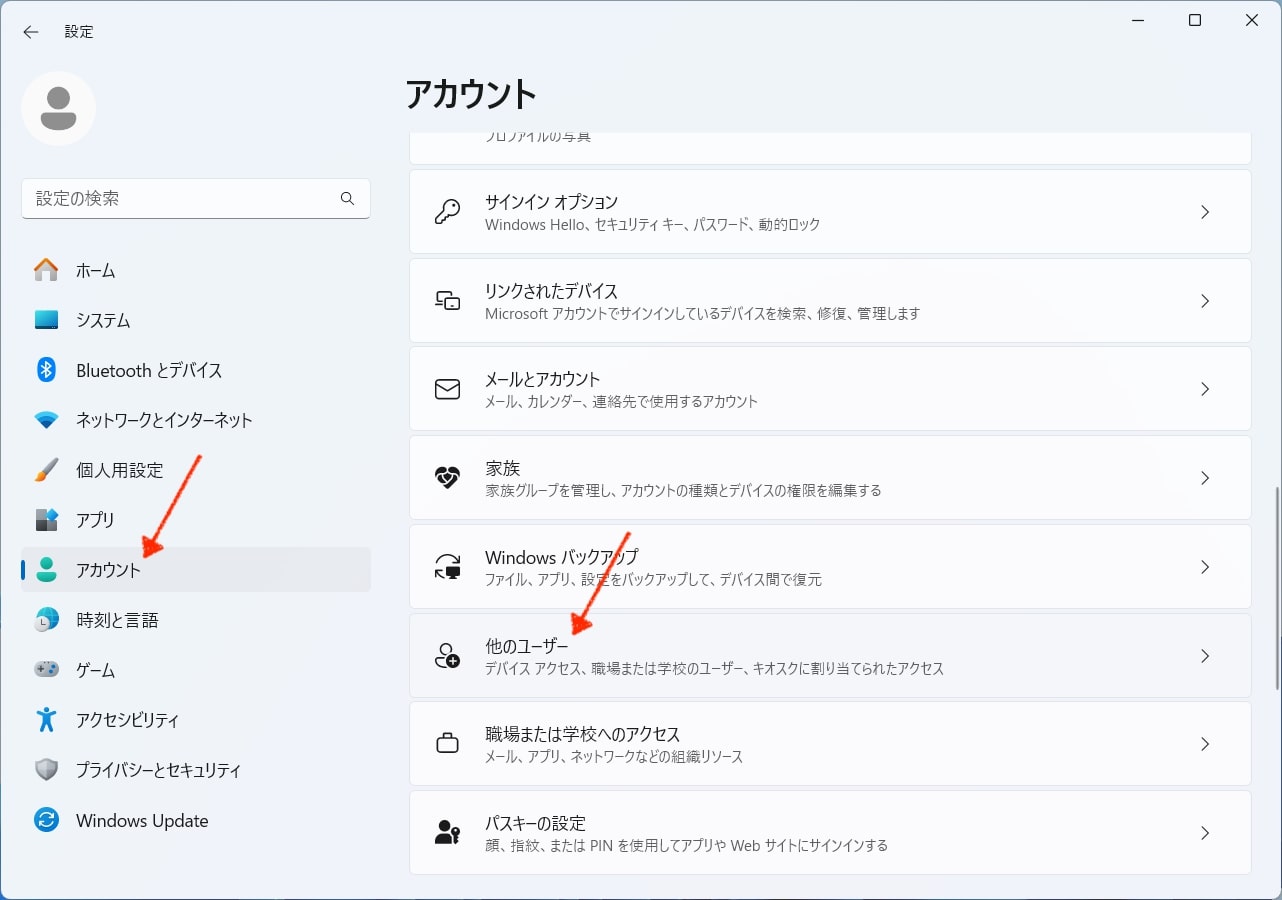This screenshot has width=1282, height=900.
Task: Select the ゲーム controller icon
Action: [x=46, y=670]
